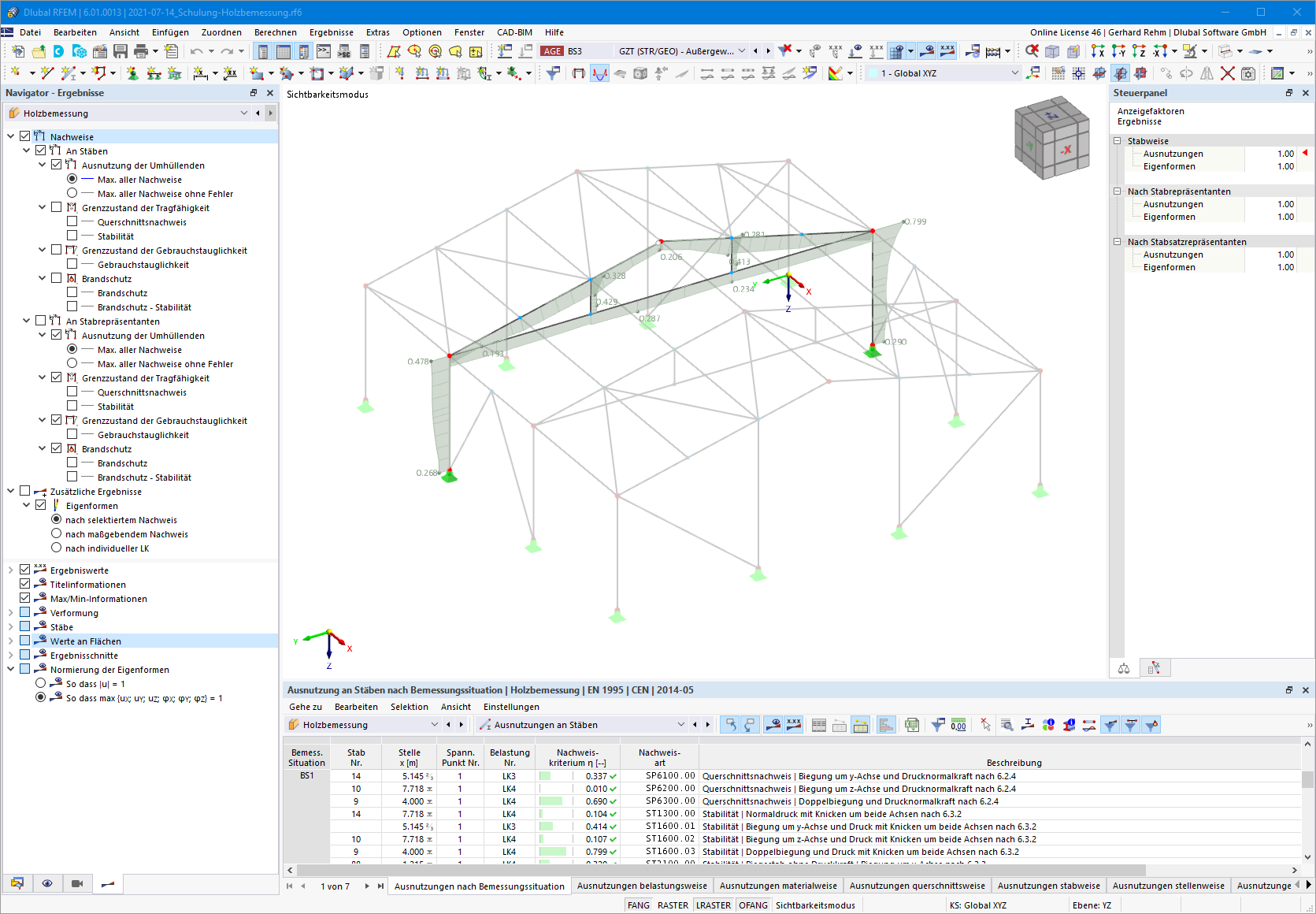Collapse the 'Nach Stabrepräsentanten' group

[1117, 191]
